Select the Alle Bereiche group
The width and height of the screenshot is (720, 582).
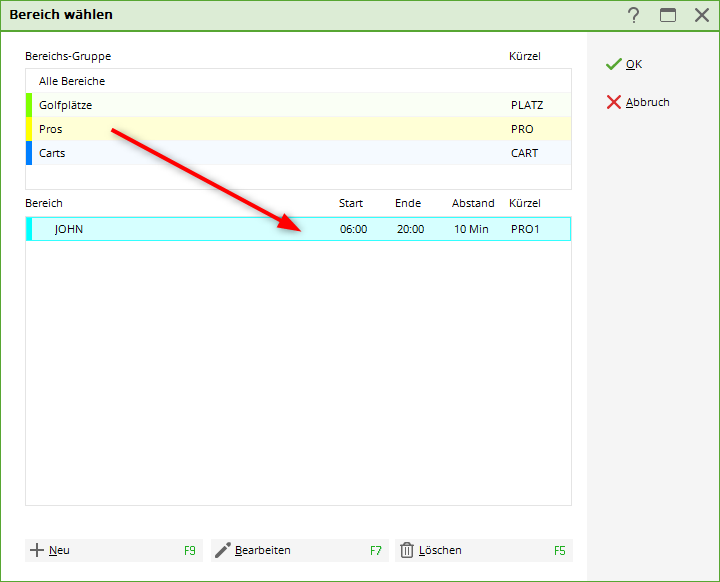tap(72, 81)
